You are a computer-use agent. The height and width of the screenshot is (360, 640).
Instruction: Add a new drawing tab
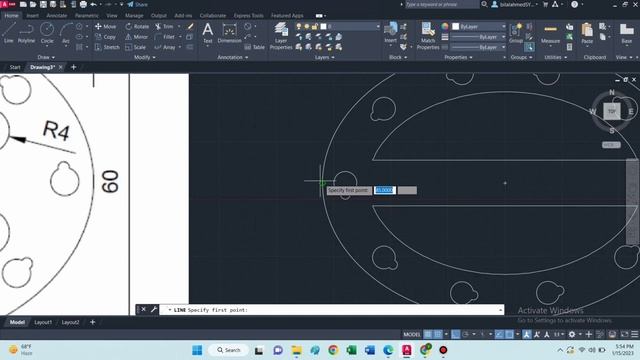coord(73,67)
